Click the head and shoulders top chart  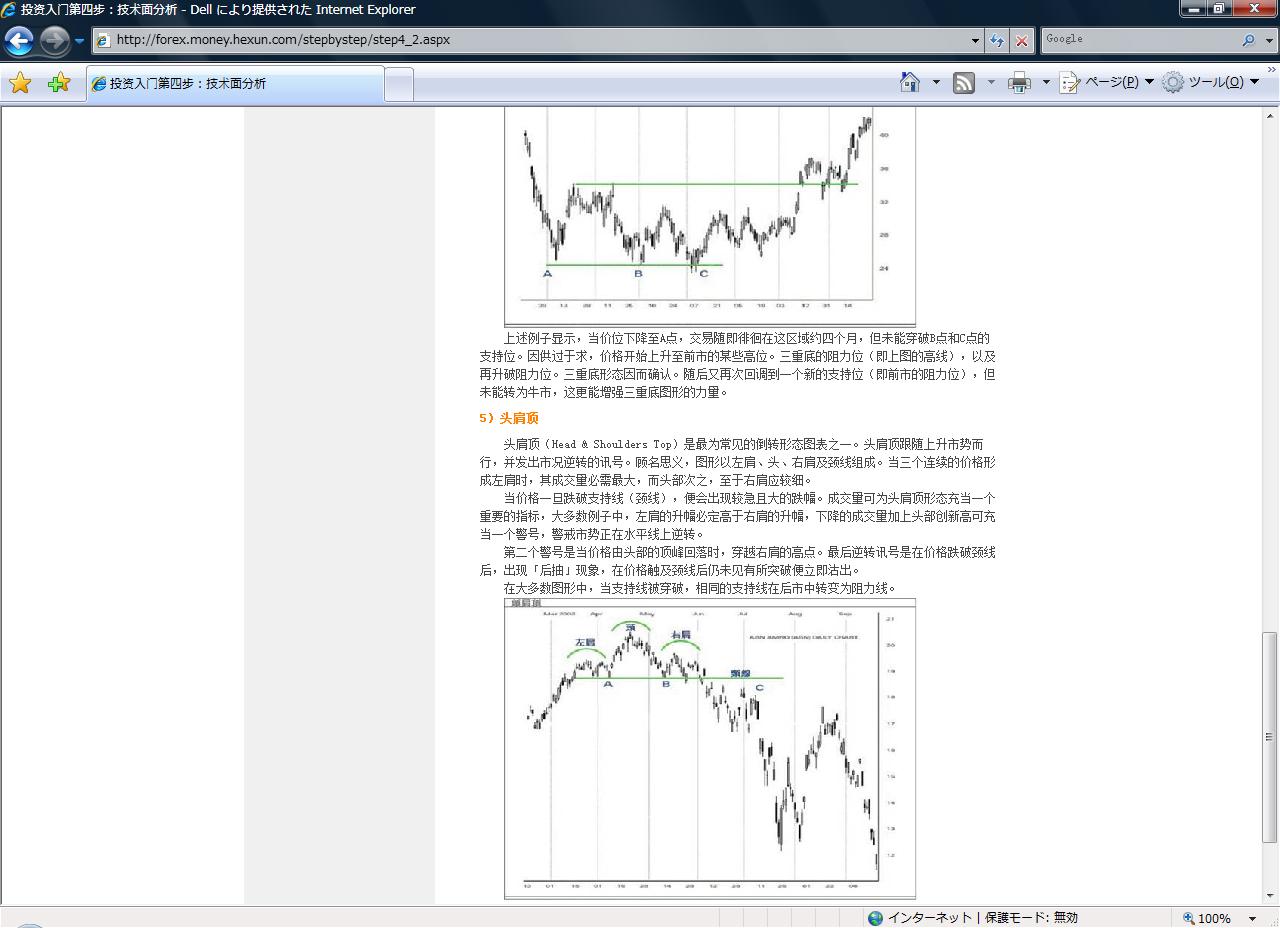709,748
